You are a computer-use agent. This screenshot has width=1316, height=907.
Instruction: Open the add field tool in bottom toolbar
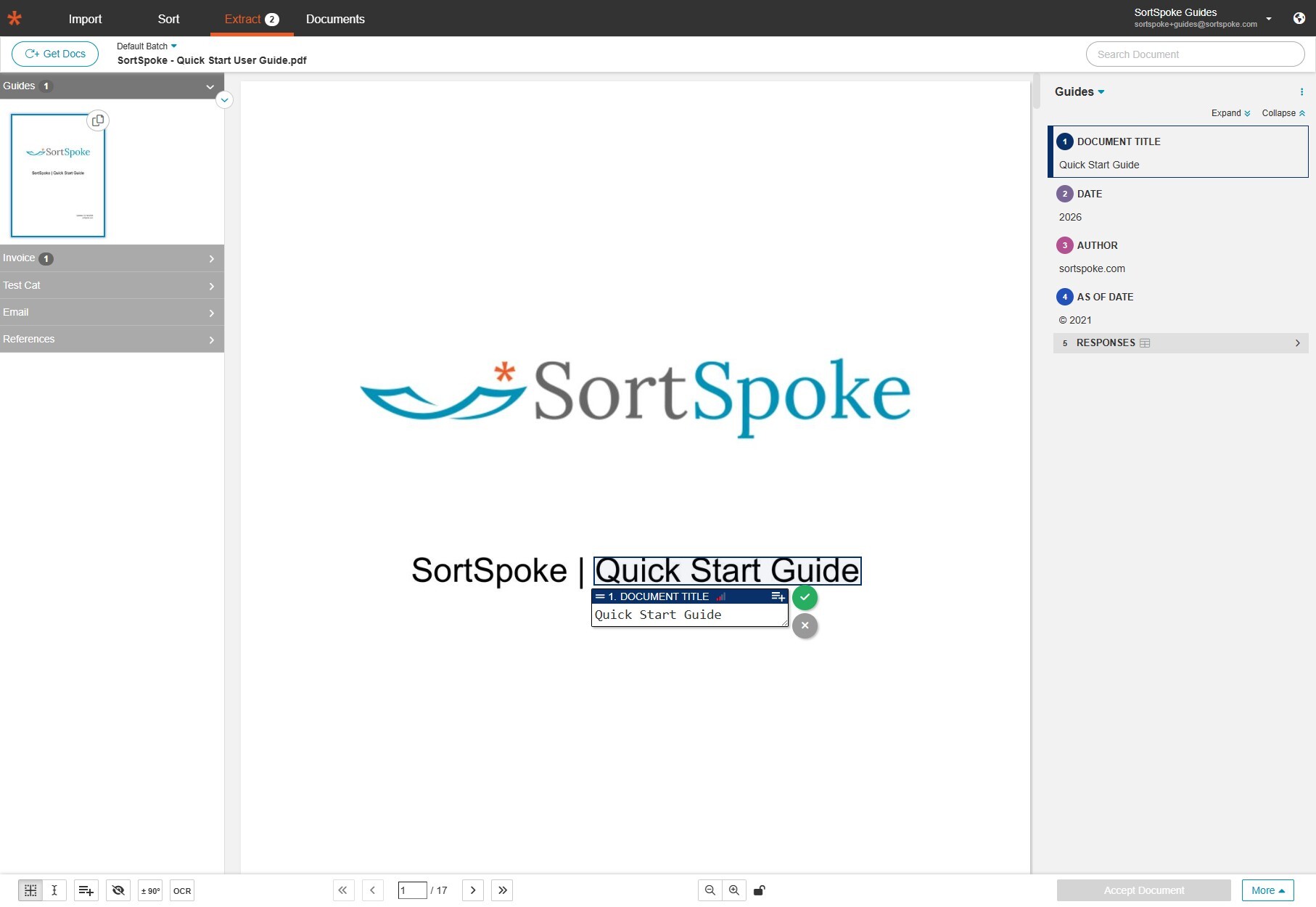[x=86, y=890]
